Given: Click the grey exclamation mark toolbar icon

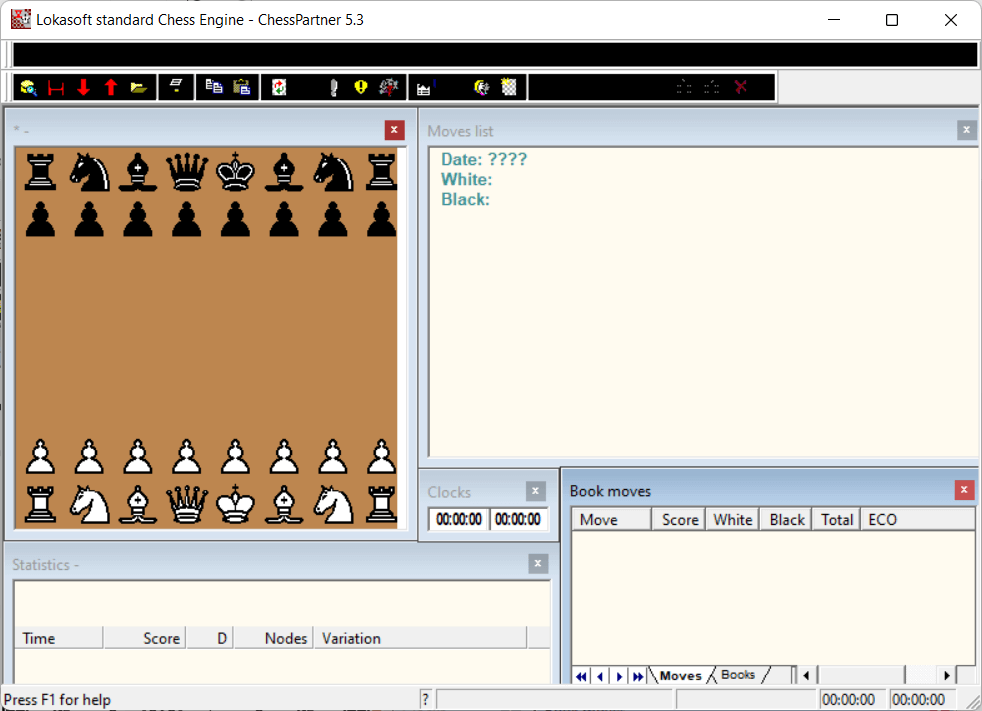Looking at the screenshot, I should click(334, 88).
